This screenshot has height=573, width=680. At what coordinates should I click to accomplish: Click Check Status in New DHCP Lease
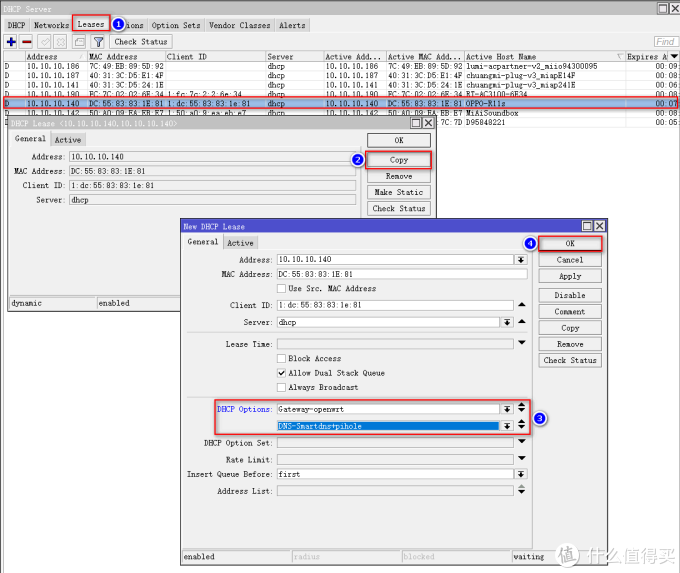(570, 360)
